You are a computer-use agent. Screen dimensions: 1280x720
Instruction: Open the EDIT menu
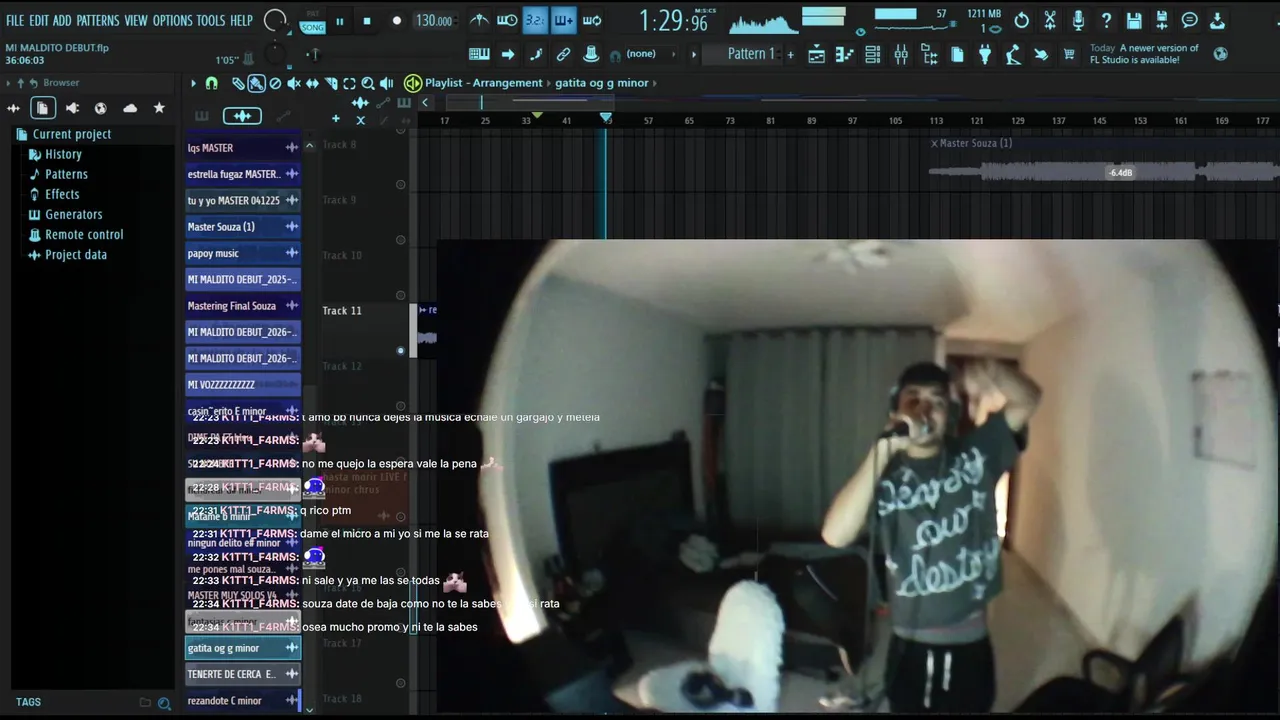click(38, 20)
